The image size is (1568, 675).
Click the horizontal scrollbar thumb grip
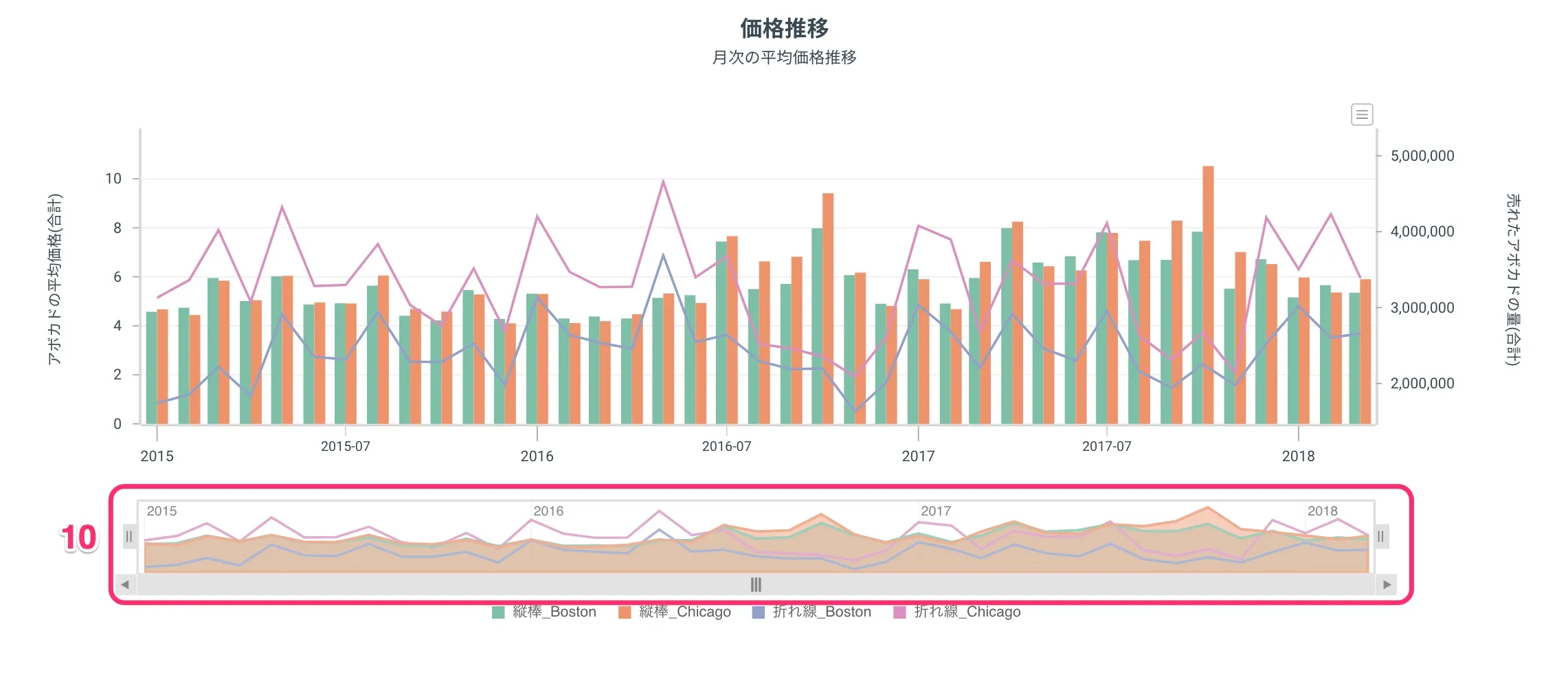coord(756,585)
